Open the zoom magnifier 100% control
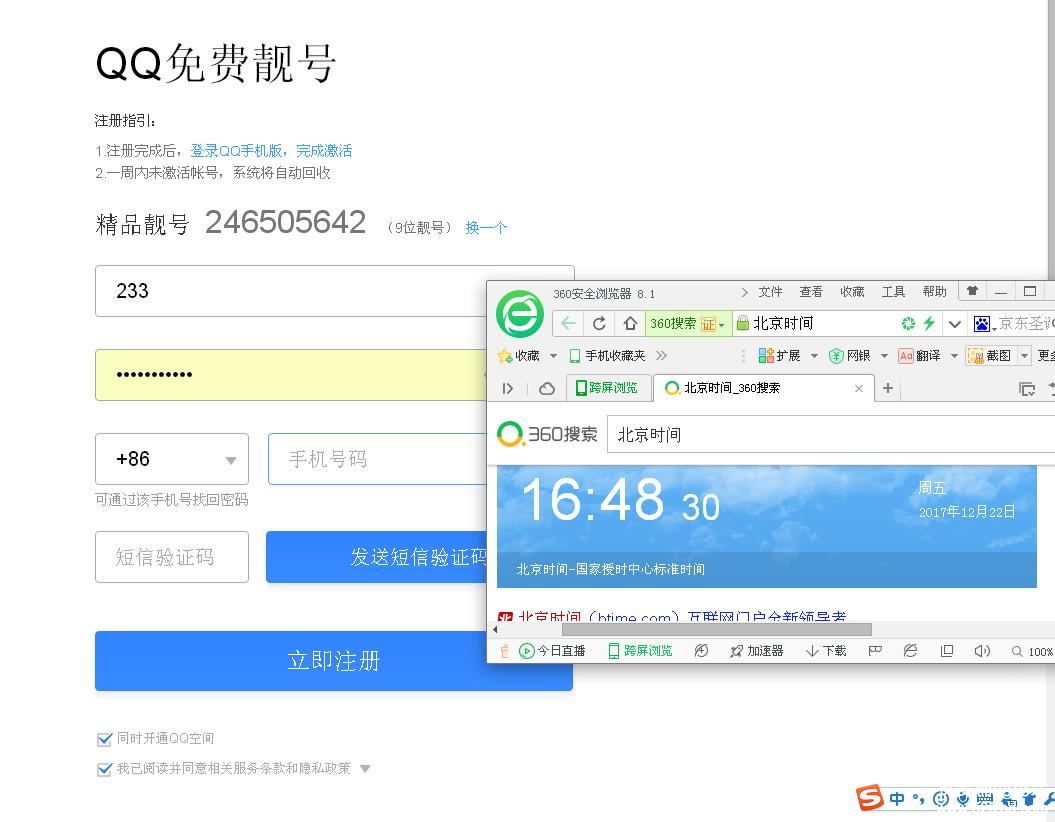 (1032, 651)
